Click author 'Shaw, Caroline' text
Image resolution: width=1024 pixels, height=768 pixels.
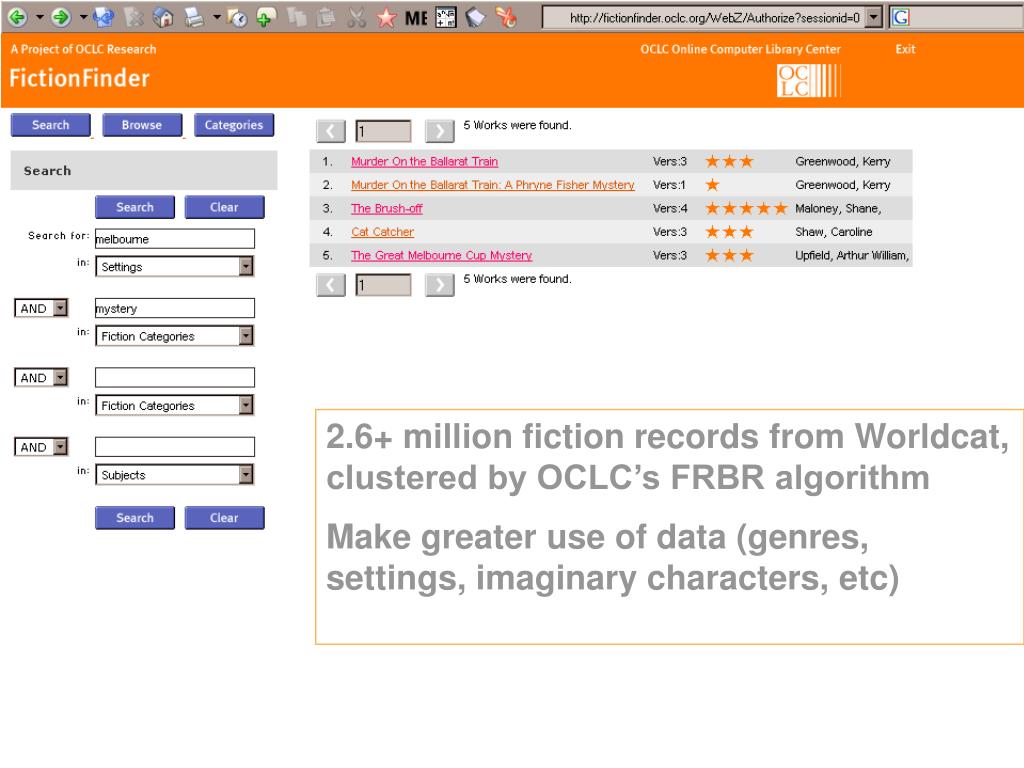(833, 232)
